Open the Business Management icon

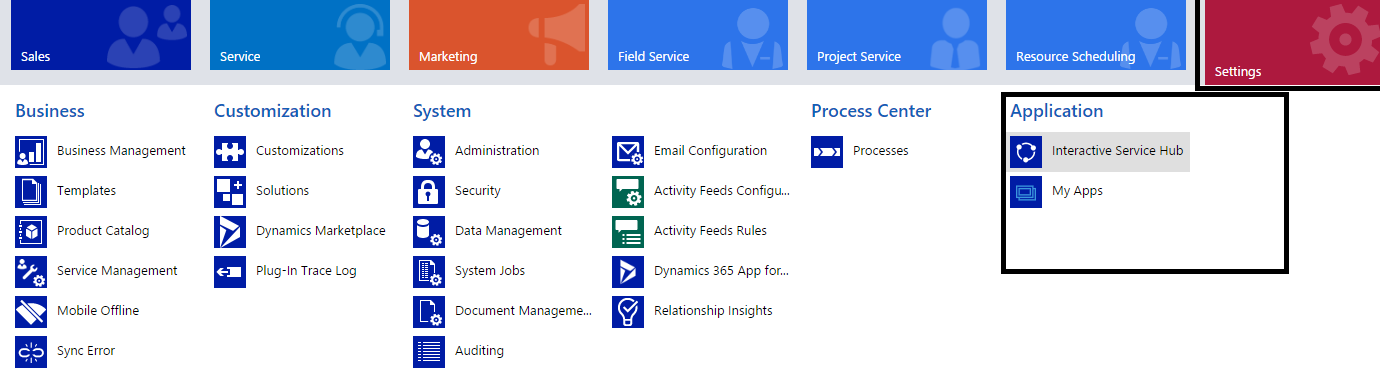pyautogui.click(x=31, y=151)
